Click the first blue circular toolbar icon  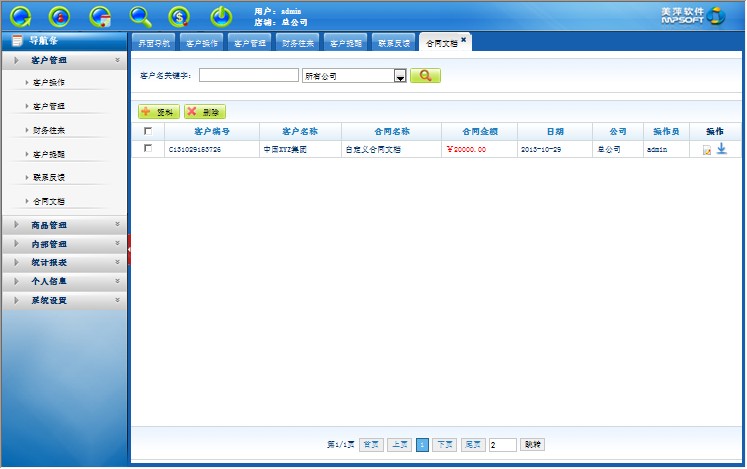[x=20, y=16]
